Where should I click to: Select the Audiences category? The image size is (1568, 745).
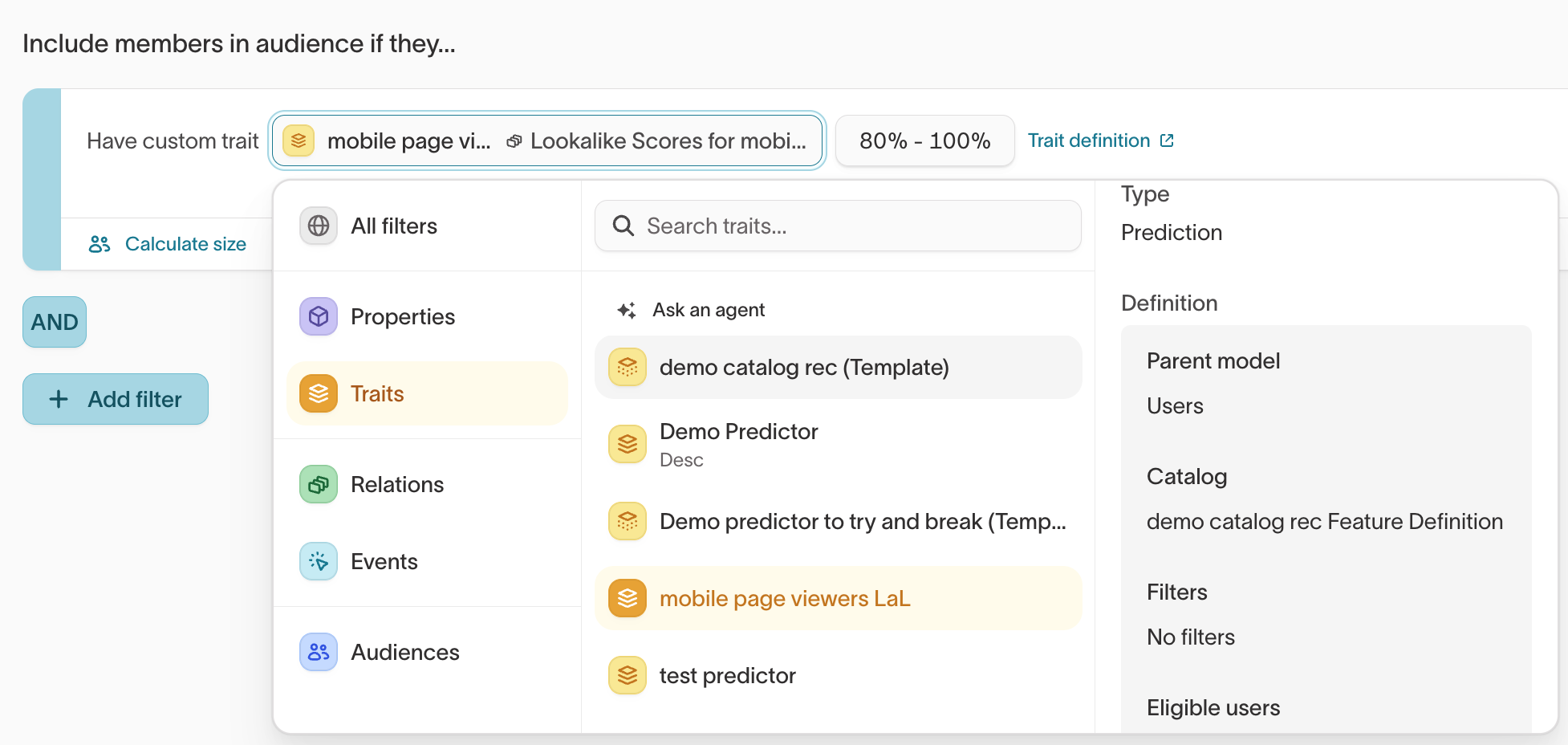(x=427, y=652)
